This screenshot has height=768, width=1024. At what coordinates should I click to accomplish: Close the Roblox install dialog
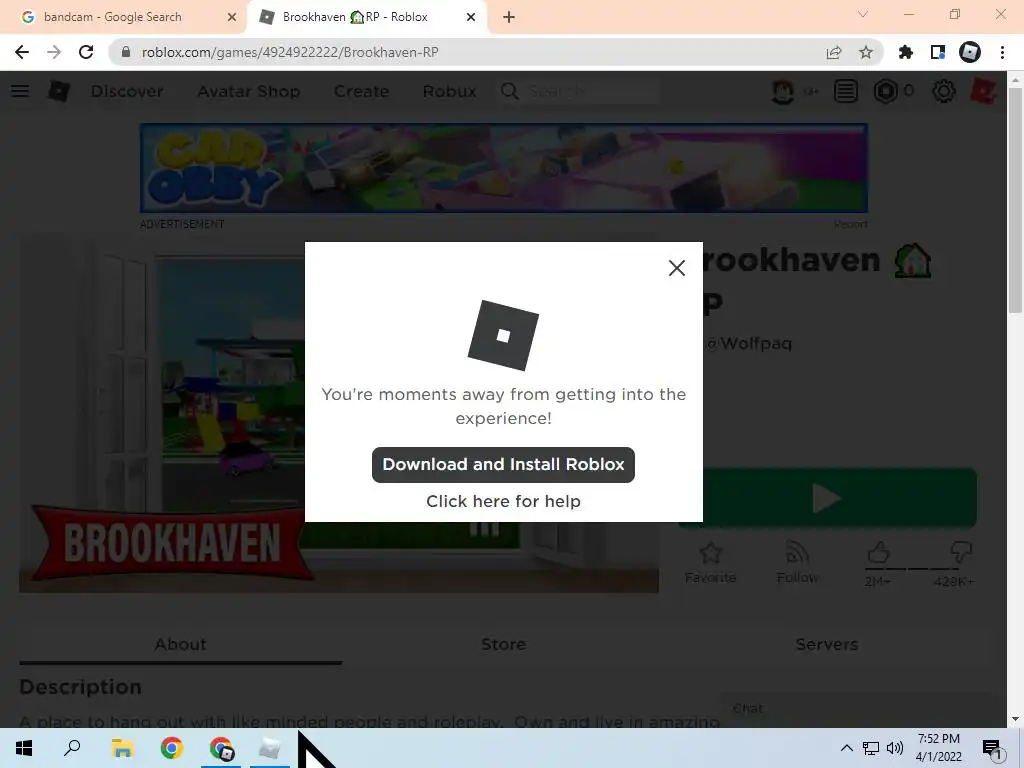tap(677, 268)
